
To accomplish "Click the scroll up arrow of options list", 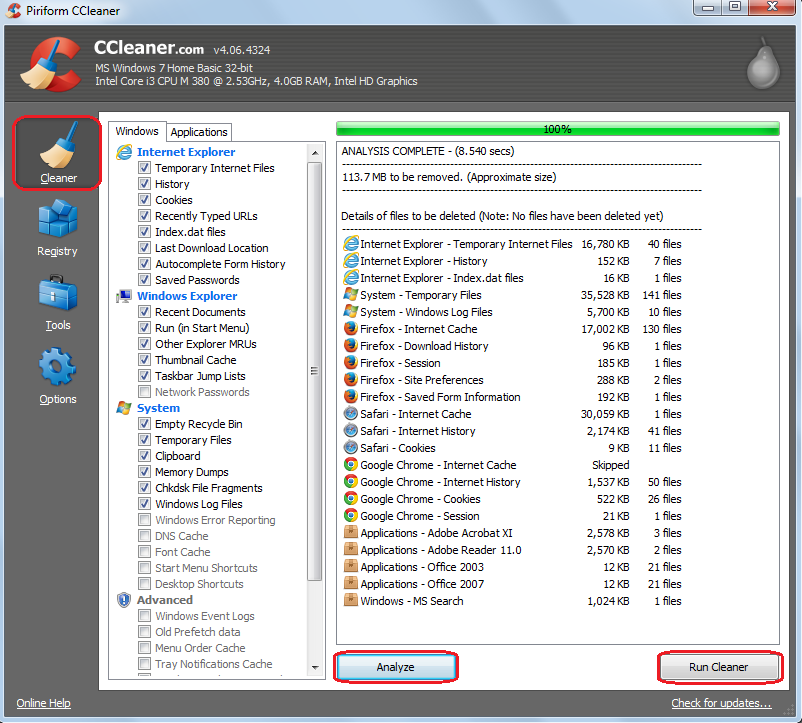I will pyautogui.click(x=315, y=152).
